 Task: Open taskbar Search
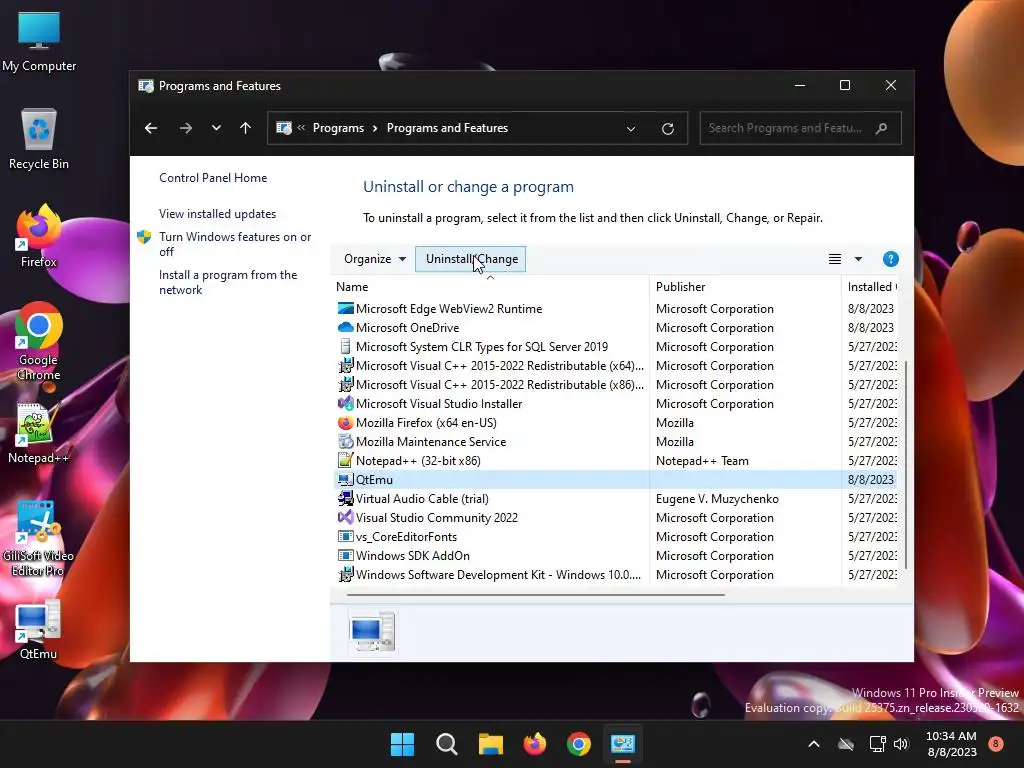click(x=447, y=744)
